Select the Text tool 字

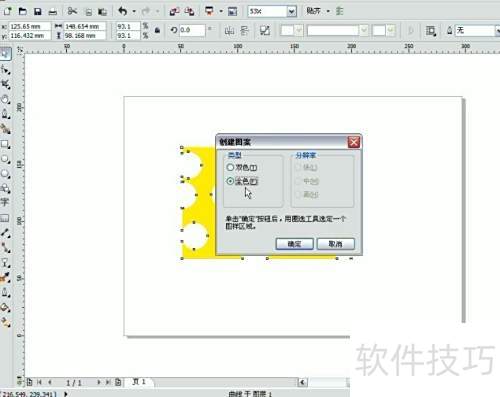[5, 202]
